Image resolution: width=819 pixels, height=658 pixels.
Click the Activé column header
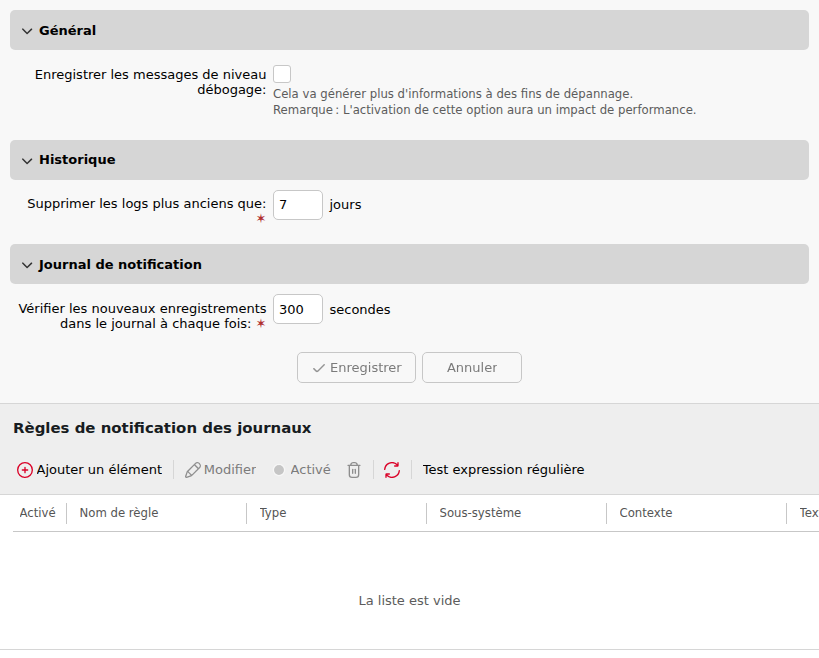[x=38, y=513]
